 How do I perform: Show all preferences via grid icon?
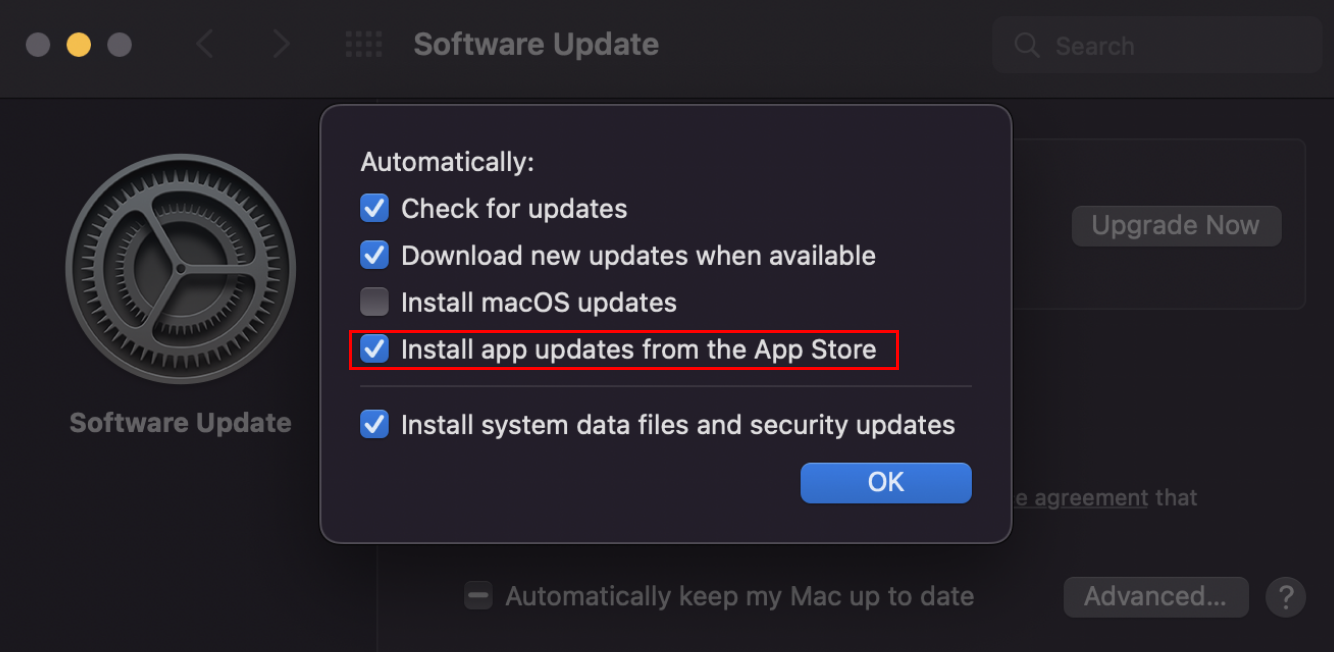pyautogui.click(x=363, y=45)
